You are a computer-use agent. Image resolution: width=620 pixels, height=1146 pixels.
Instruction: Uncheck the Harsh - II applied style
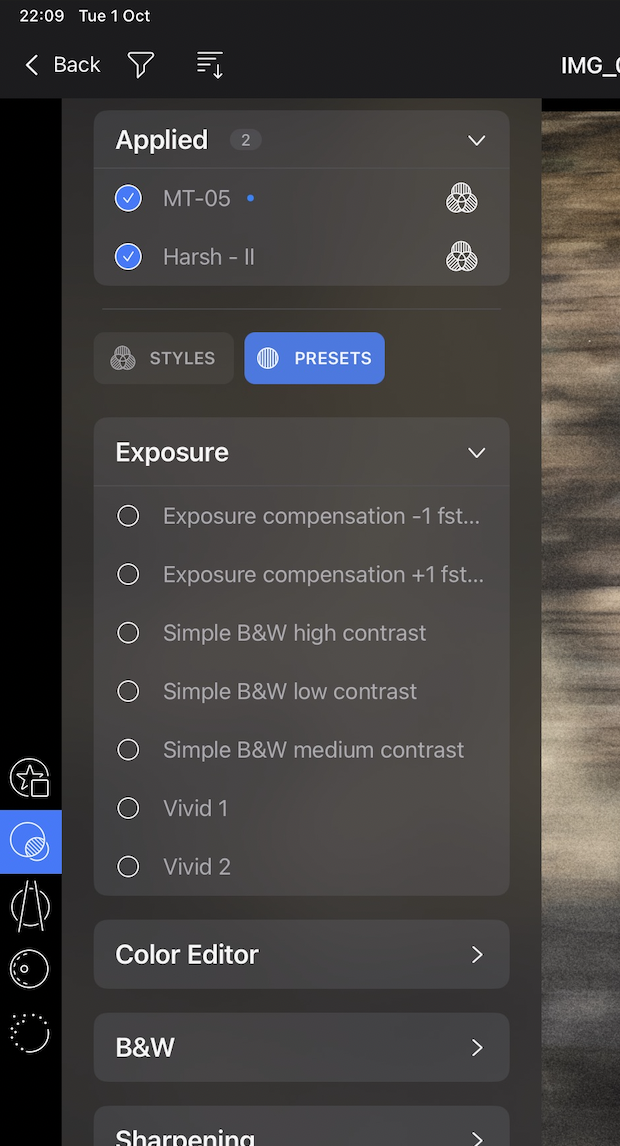128,257
